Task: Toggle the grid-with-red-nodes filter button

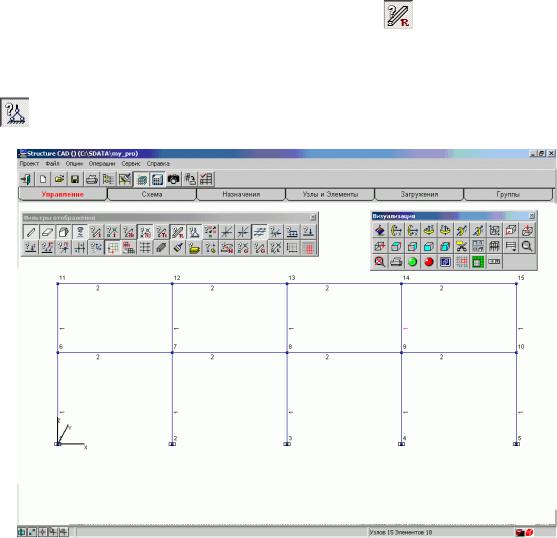Action: click(x=112, y=248)
